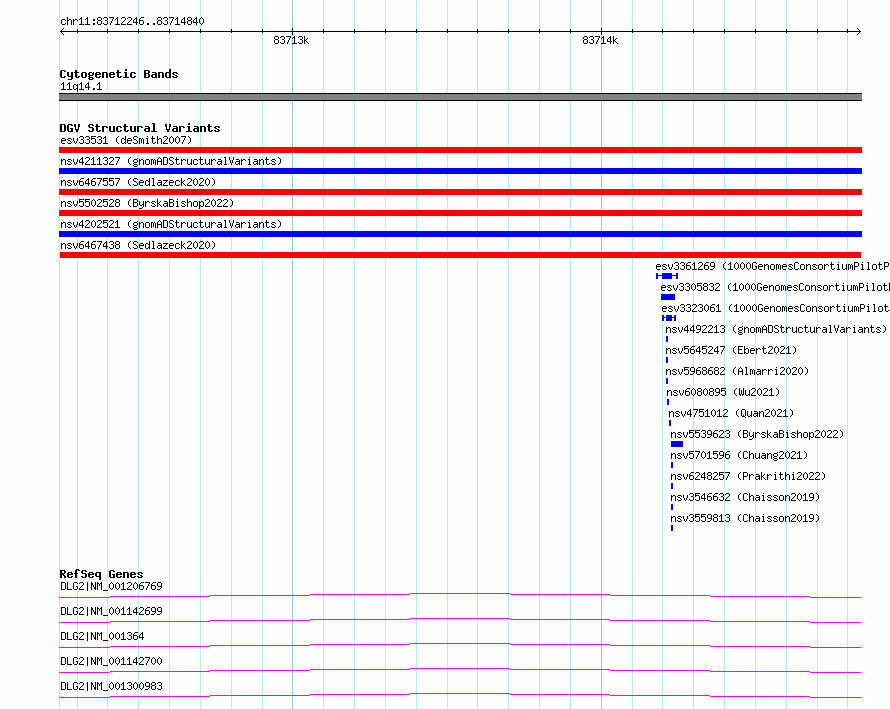
Task: Open variant nsv5539623 (ByrskaBishop2022) label
Action: click(757, 434)
